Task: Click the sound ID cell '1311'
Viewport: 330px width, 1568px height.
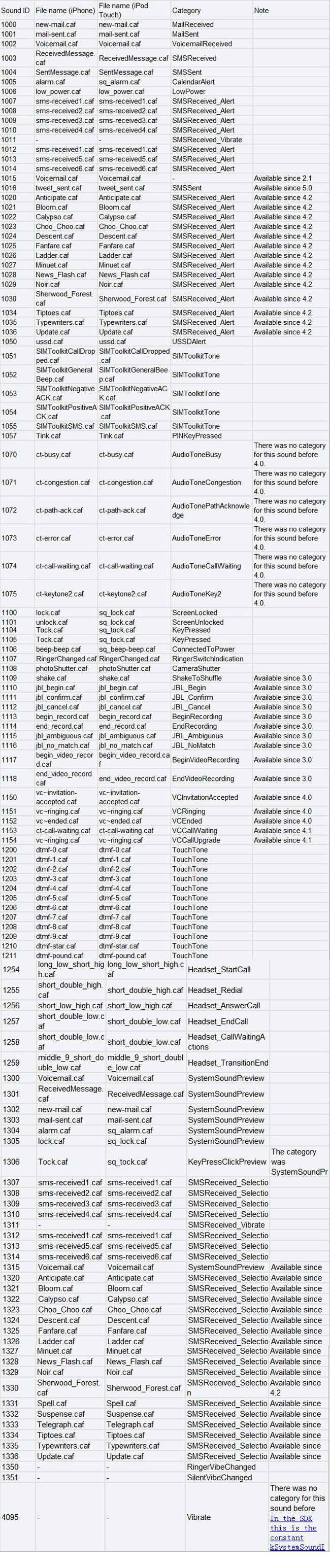Action: [x=11, y=1224]
